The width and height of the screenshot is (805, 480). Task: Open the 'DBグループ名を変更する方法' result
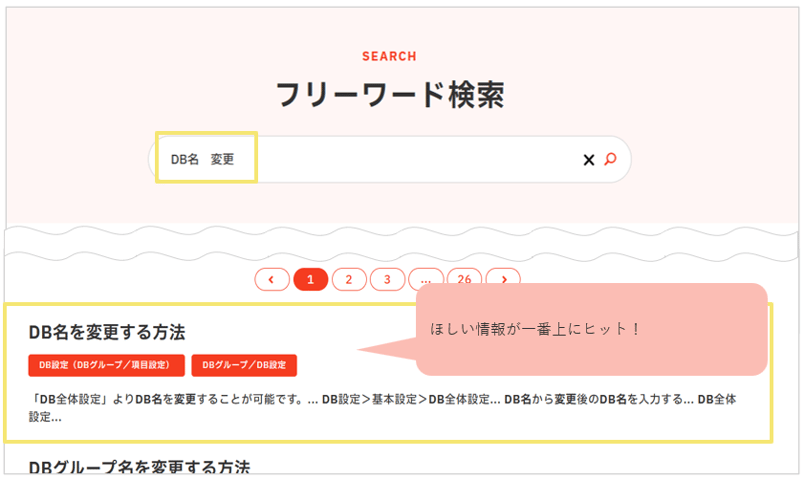click(x=139, y=467)
